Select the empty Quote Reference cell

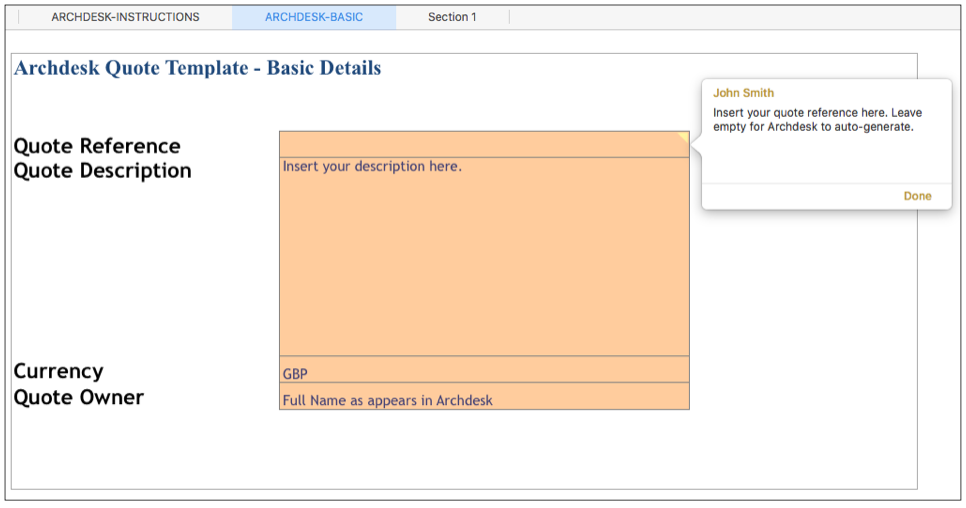click(x=484, y=145)
